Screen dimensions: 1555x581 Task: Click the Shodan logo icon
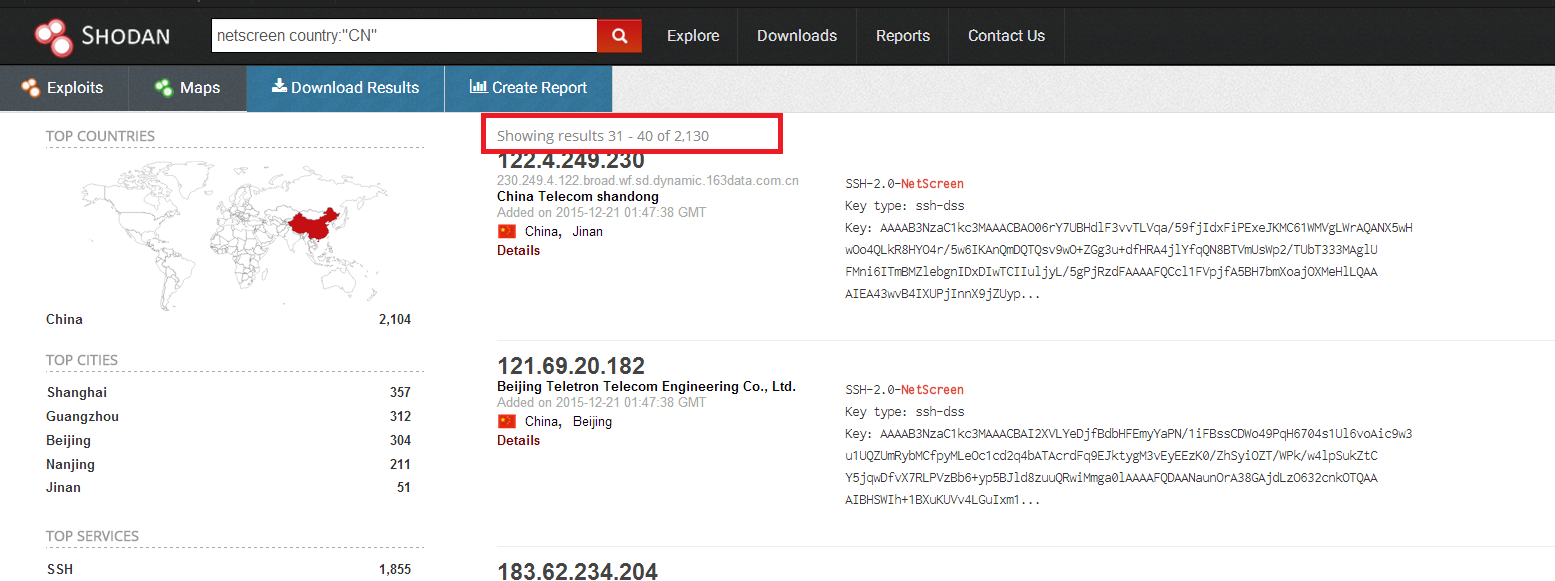coord(53,36)
